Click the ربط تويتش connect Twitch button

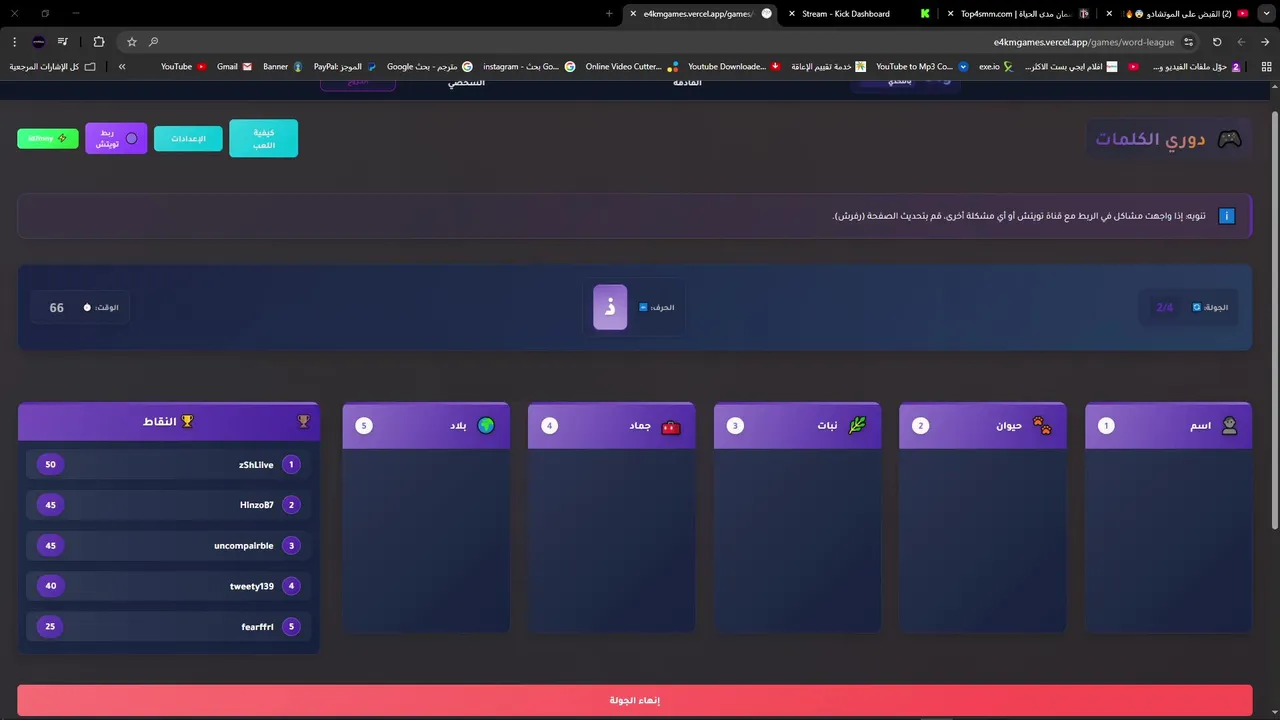pos(116,139)
